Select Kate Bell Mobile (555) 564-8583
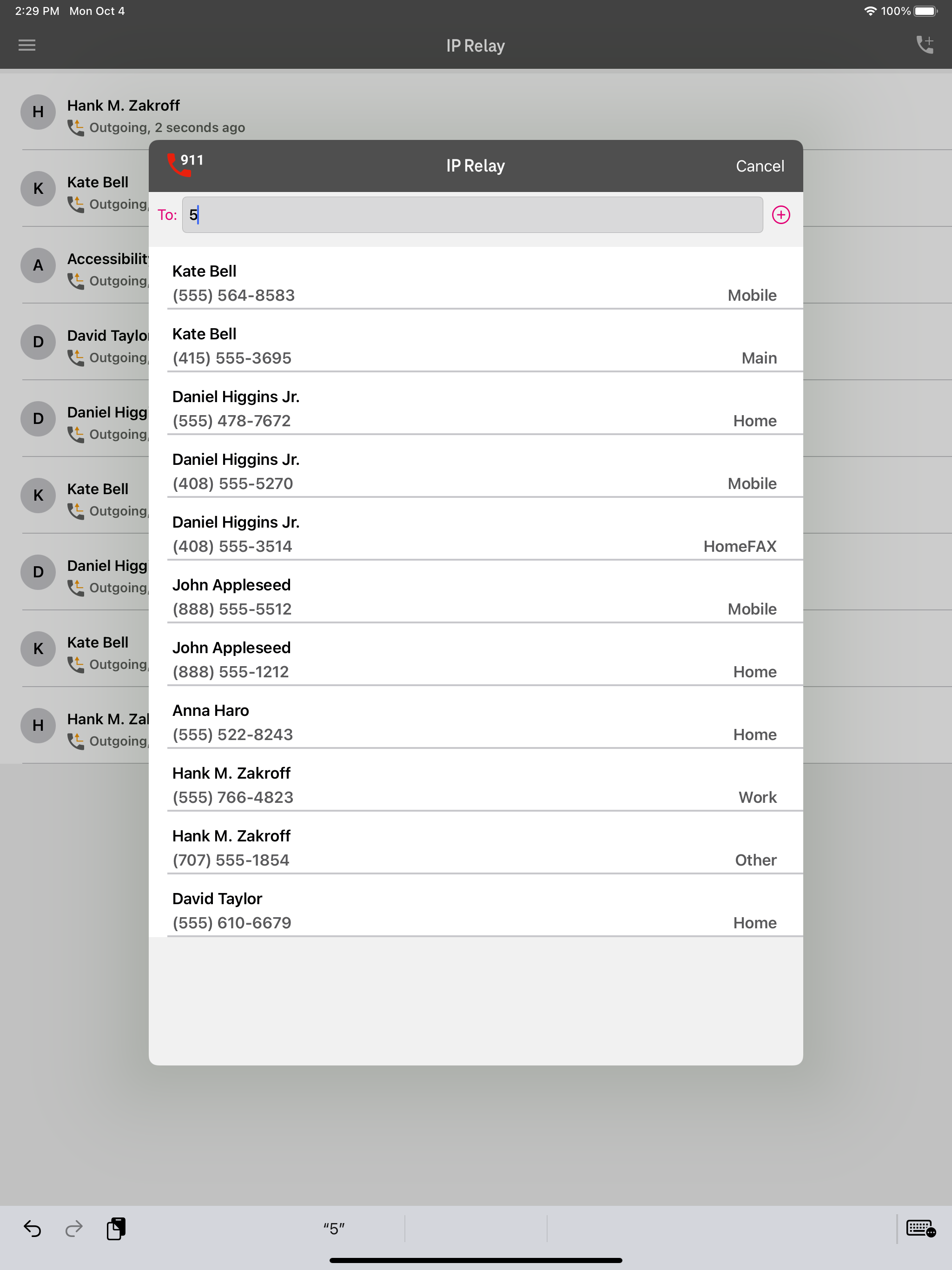The image size is (952, 1270). coord(474,283)
